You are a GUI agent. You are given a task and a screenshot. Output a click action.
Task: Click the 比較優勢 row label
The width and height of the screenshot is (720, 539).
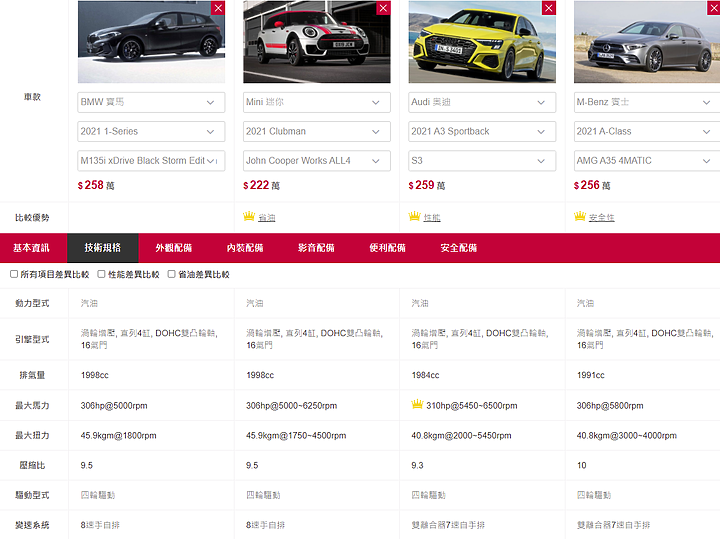pos(32,218)
